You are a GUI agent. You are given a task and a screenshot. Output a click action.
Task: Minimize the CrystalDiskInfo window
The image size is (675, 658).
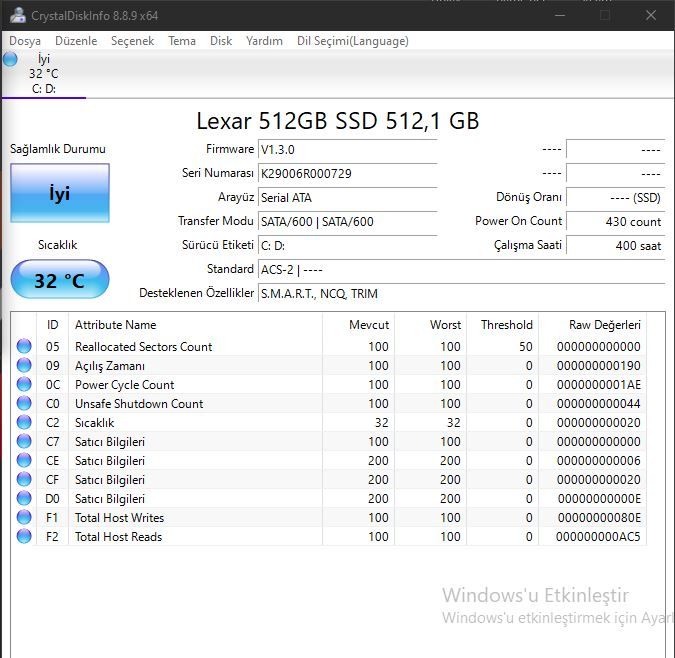(560, 15)
